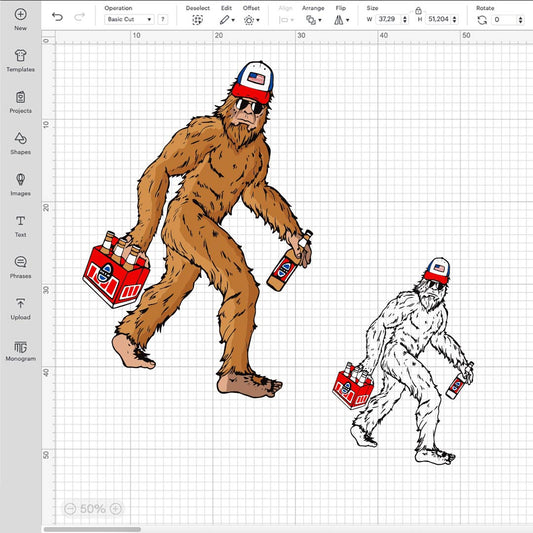Image resolution: width=533 pixels, height=533 pixels.
Task: Zoom out with the minus button
Action: (x=70, y=509)
